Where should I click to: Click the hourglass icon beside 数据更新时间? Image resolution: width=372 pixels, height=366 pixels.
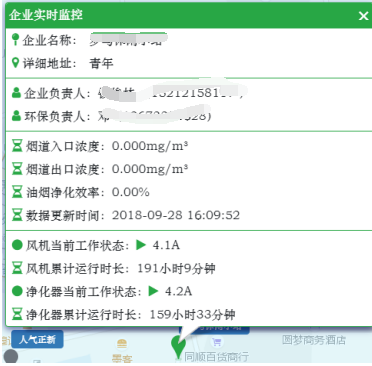point(17,215)
